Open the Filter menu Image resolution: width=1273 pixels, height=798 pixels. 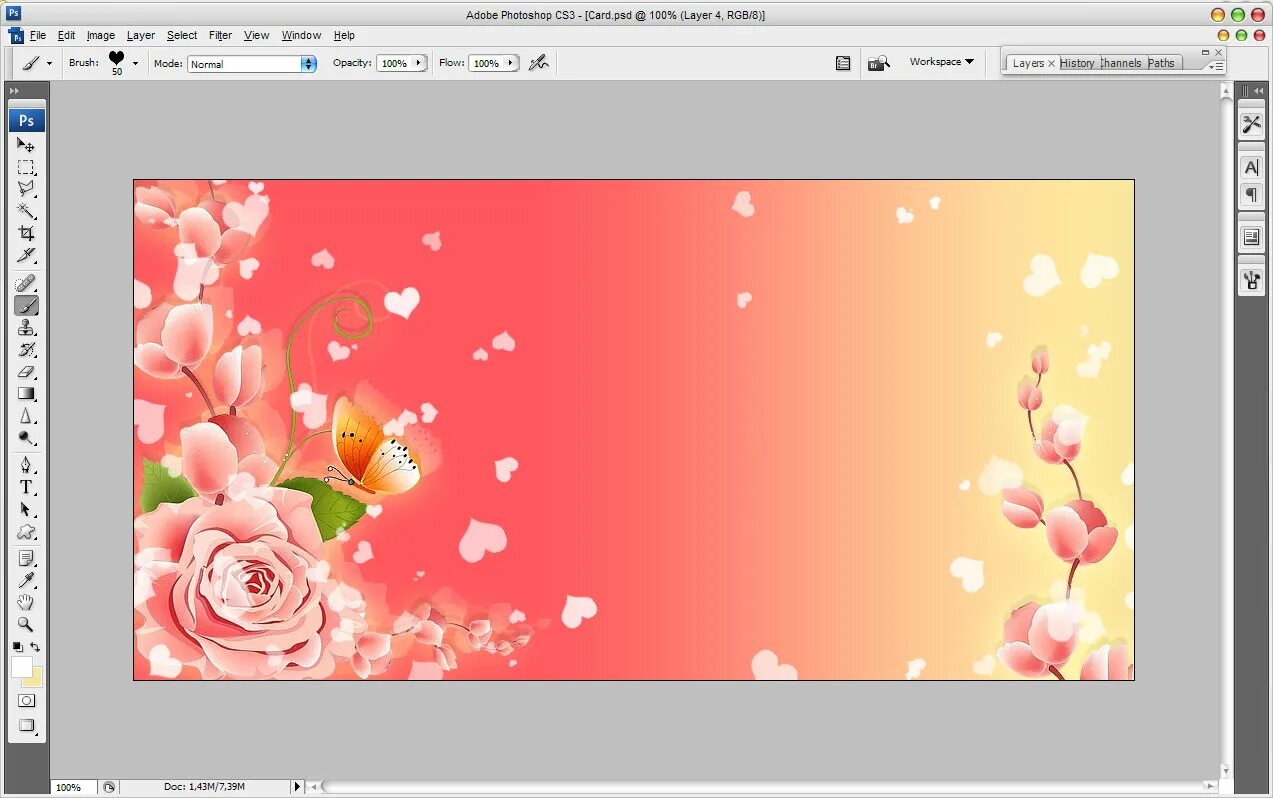tap(220, 35)
